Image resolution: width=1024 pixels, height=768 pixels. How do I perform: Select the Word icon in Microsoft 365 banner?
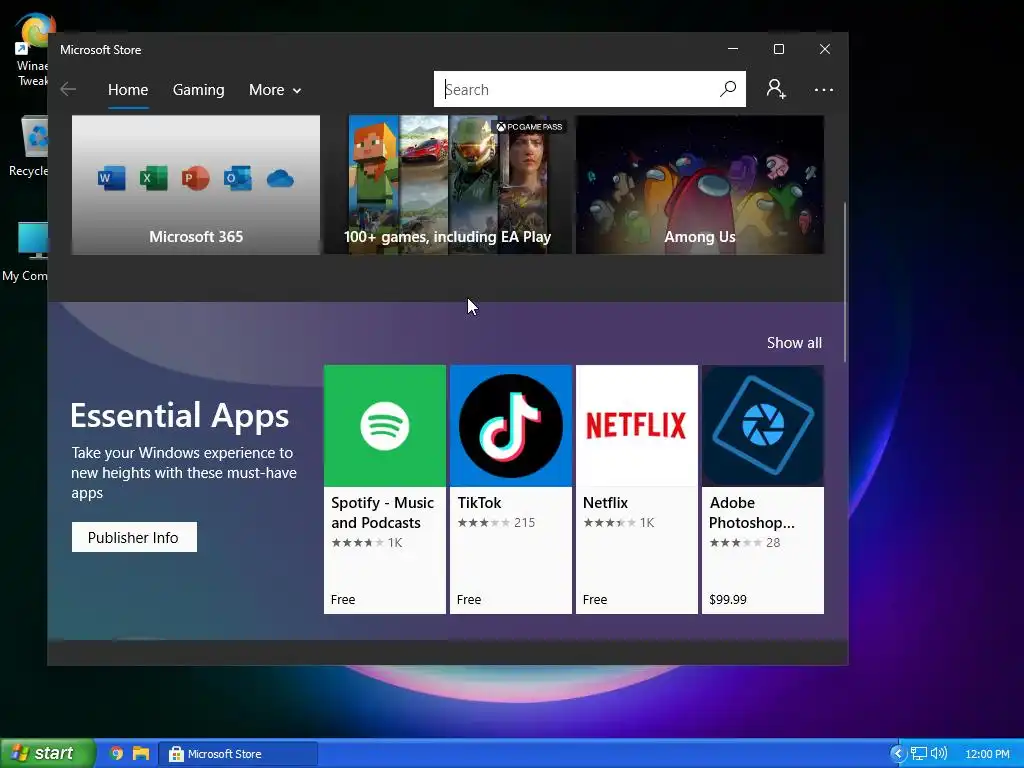coord(112,178)
